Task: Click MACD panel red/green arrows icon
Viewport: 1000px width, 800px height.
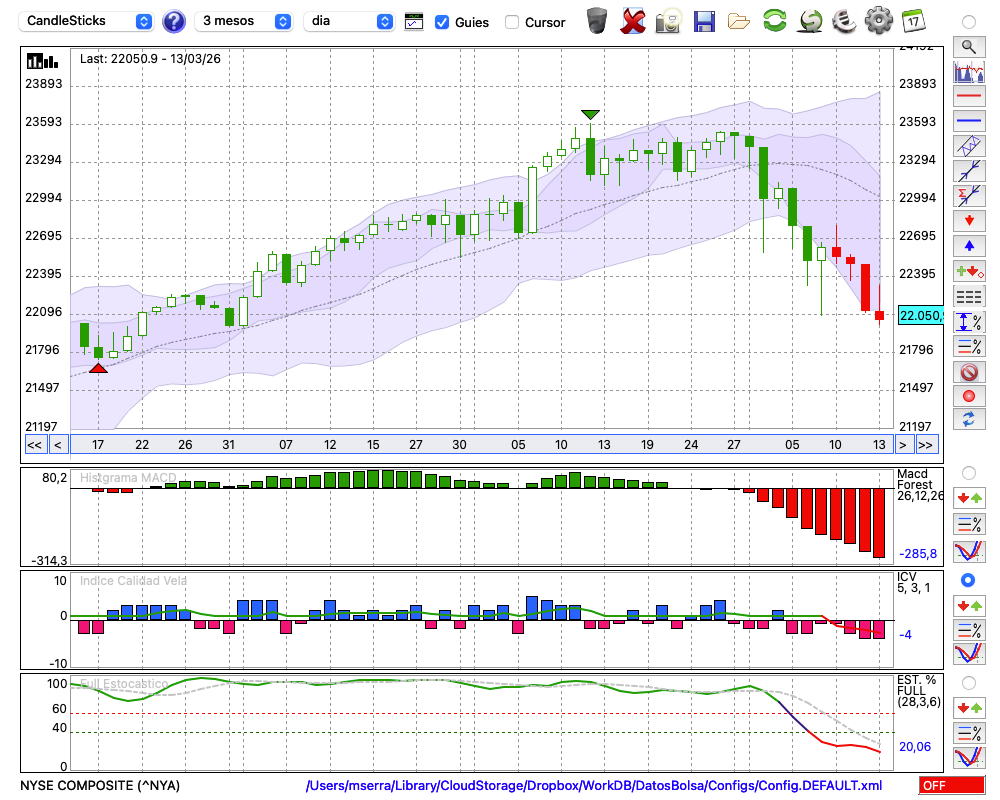Action: (969, 498)
